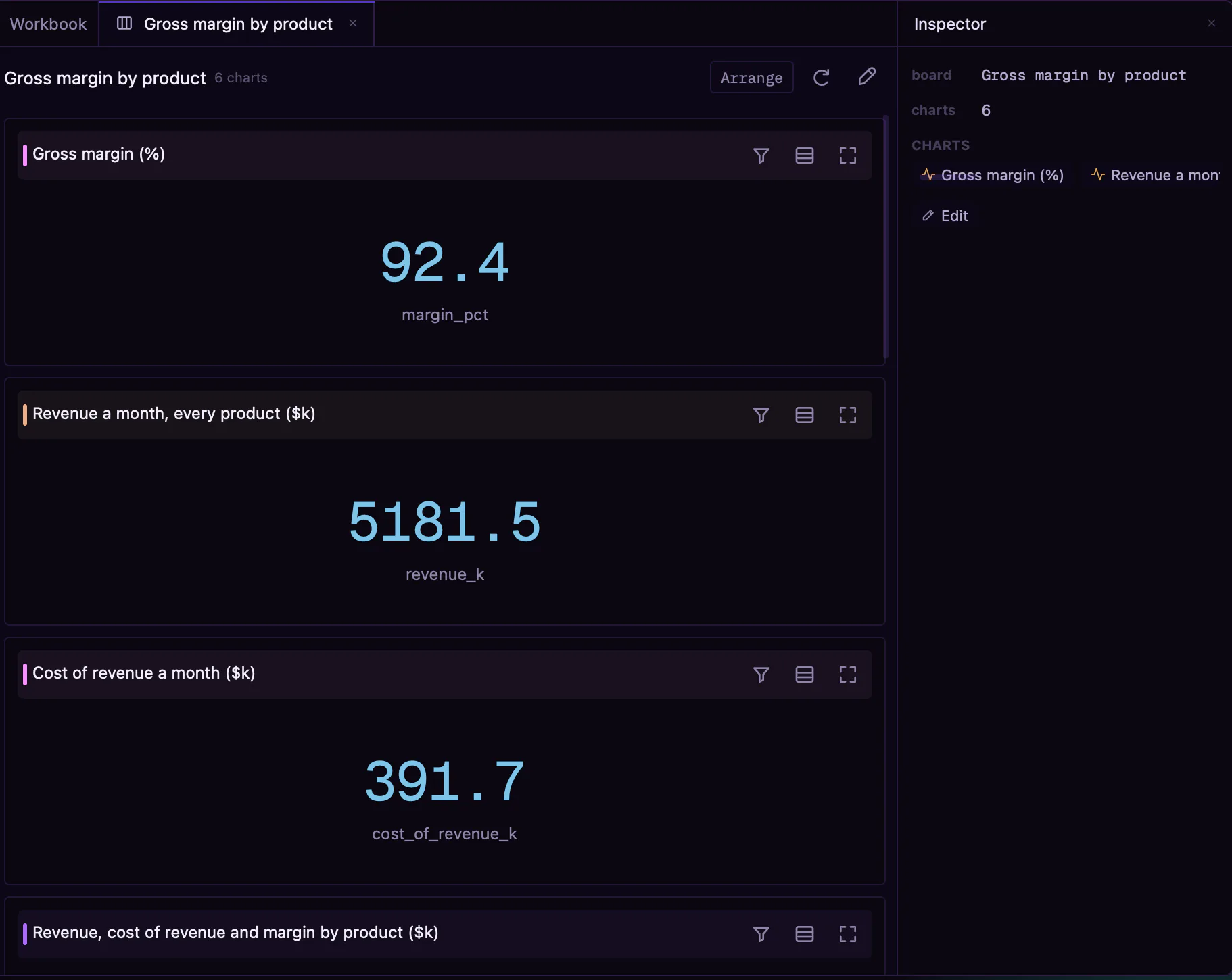This screenshot has height=980, width=1232.
Task: Maximize the Revenue a month, every product chart
Action: 847,415
